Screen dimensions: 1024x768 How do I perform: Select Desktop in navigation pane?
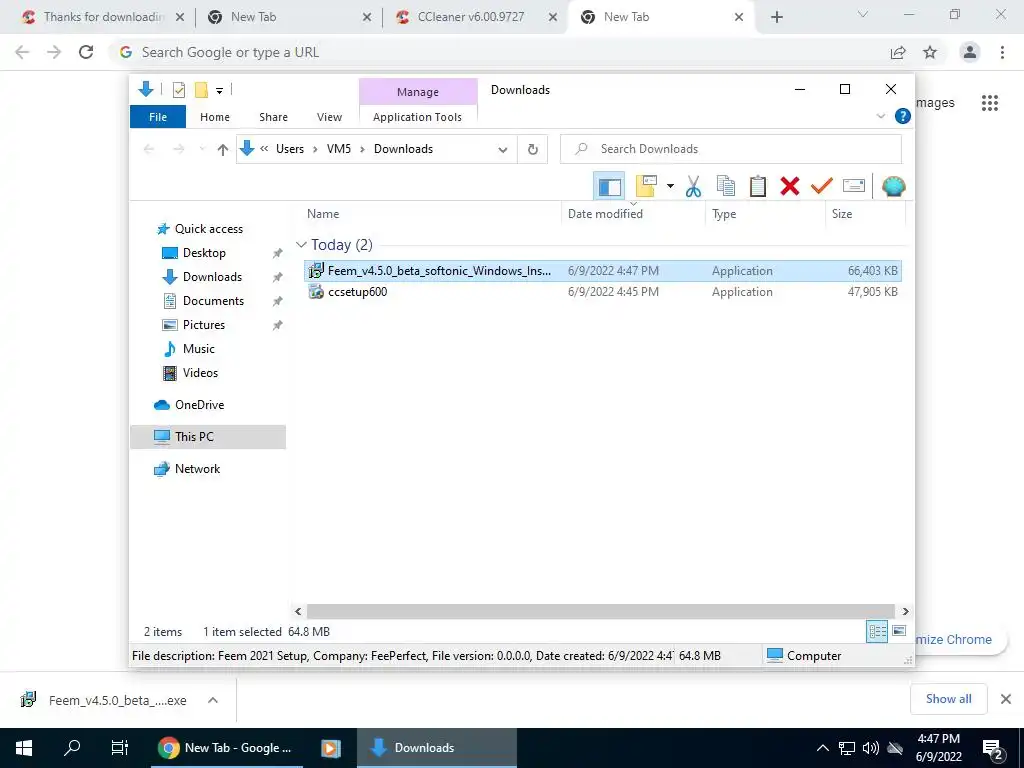[204, 253]
